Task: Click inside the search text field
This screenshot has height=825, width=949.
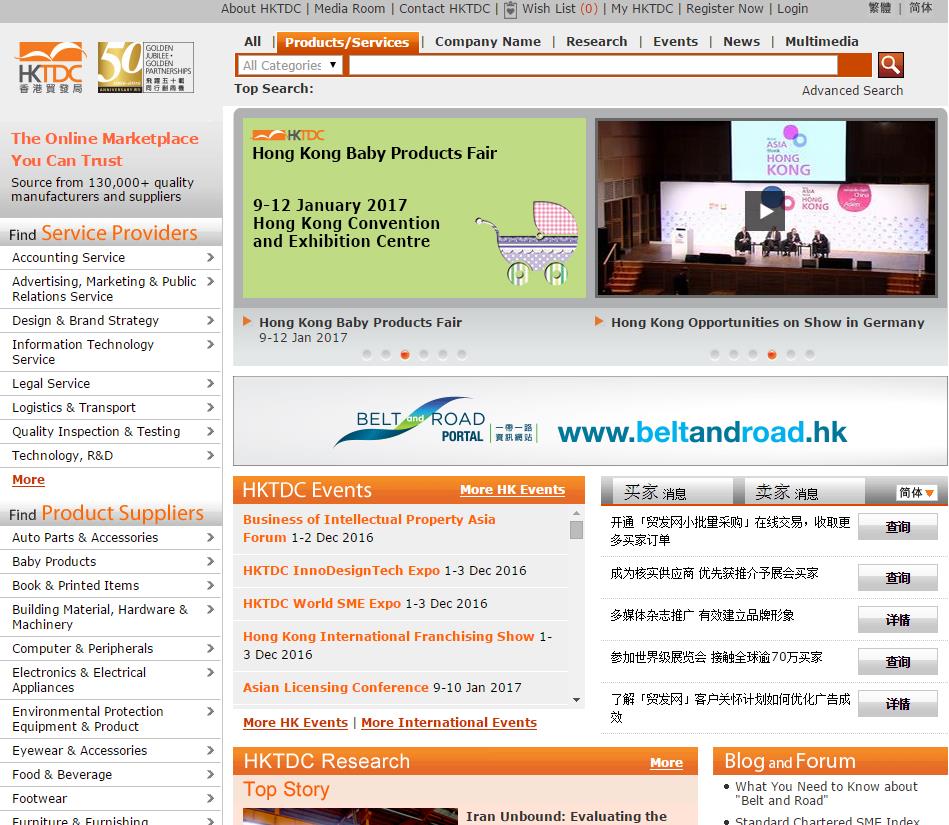Action: coord(593,65)
